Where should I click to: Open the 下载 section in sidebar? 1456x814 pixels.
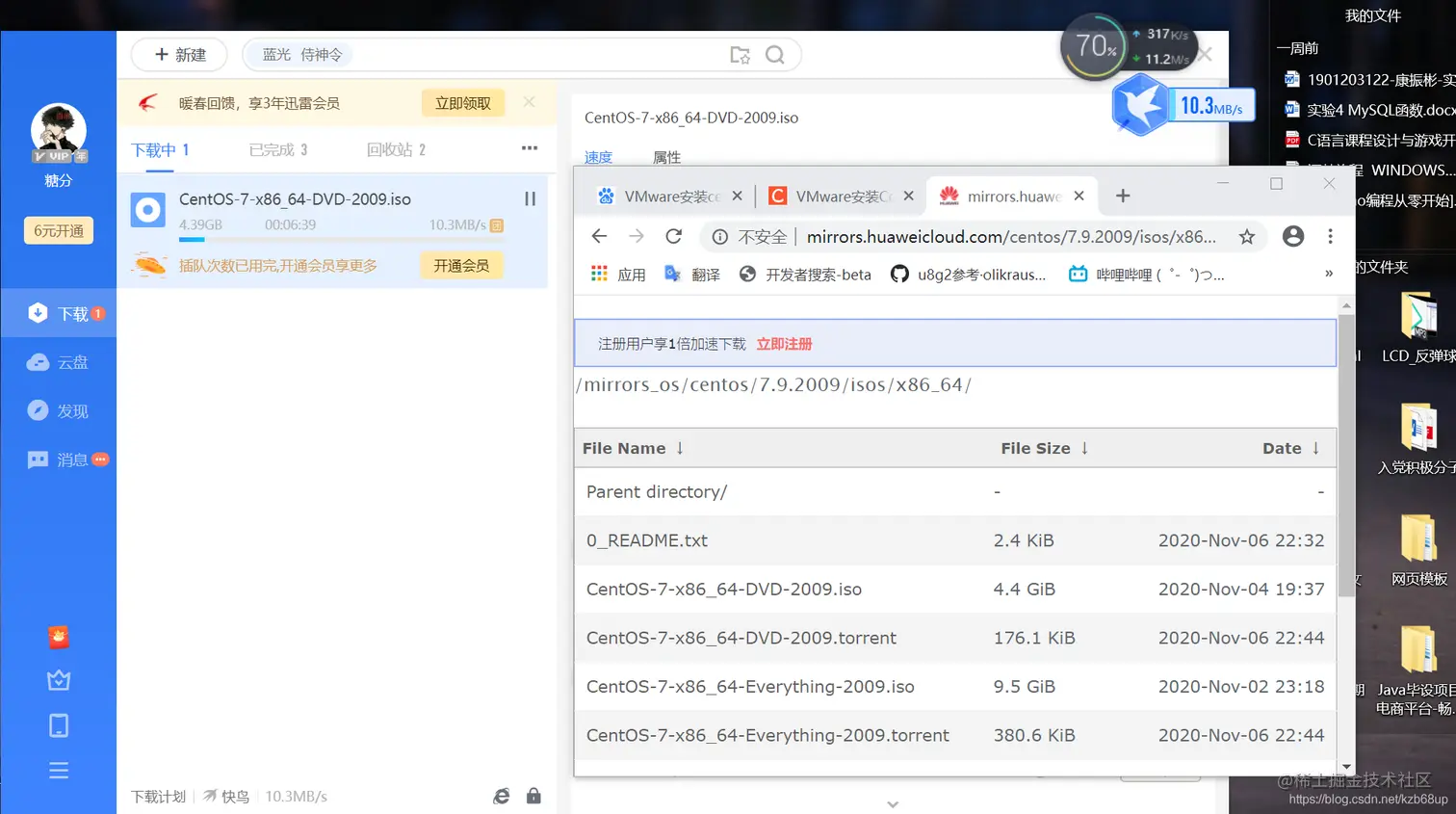(x=59, y=313)
